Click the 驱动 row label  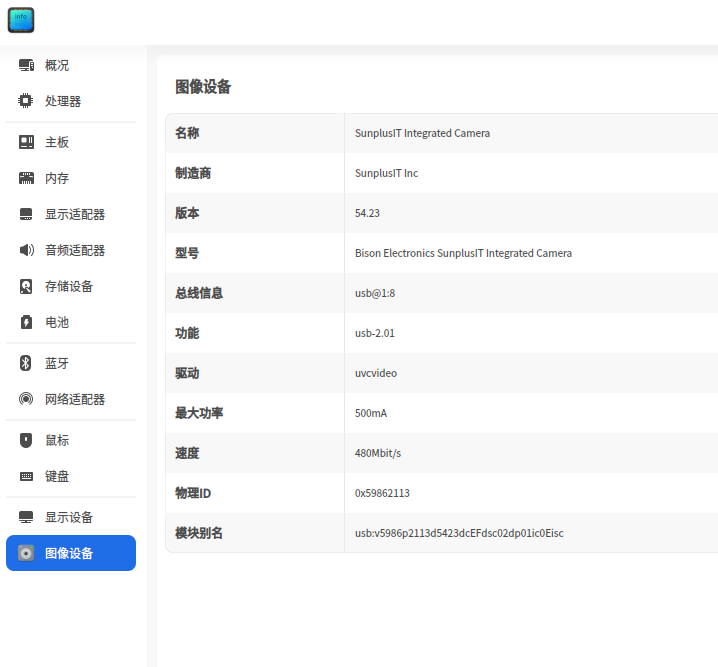click(187, 373)
